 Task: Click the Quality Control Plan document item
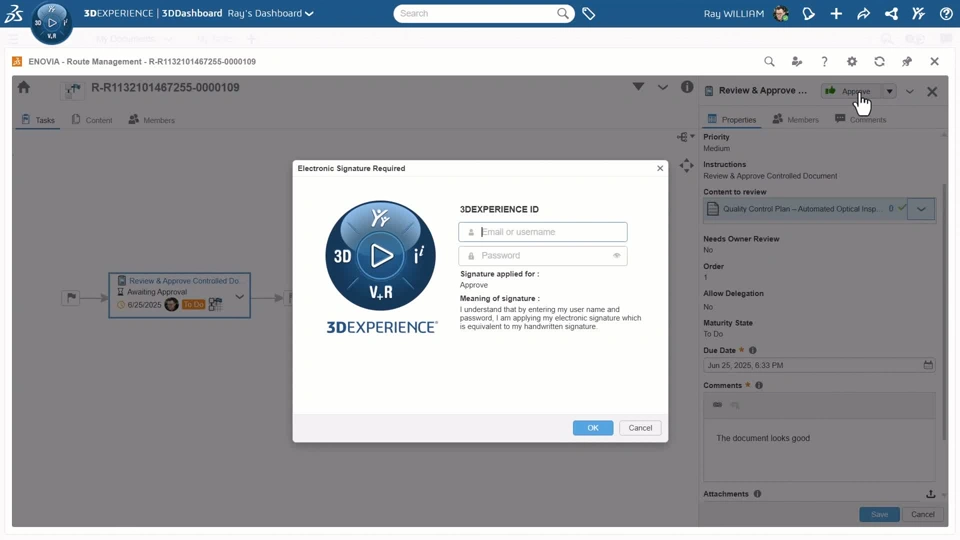tap(804, 209)
